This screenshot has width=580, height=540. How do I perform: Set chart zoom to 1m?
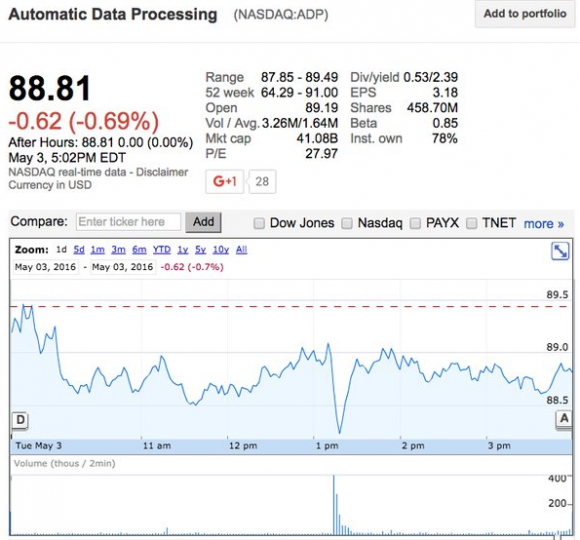pos(98,250)
